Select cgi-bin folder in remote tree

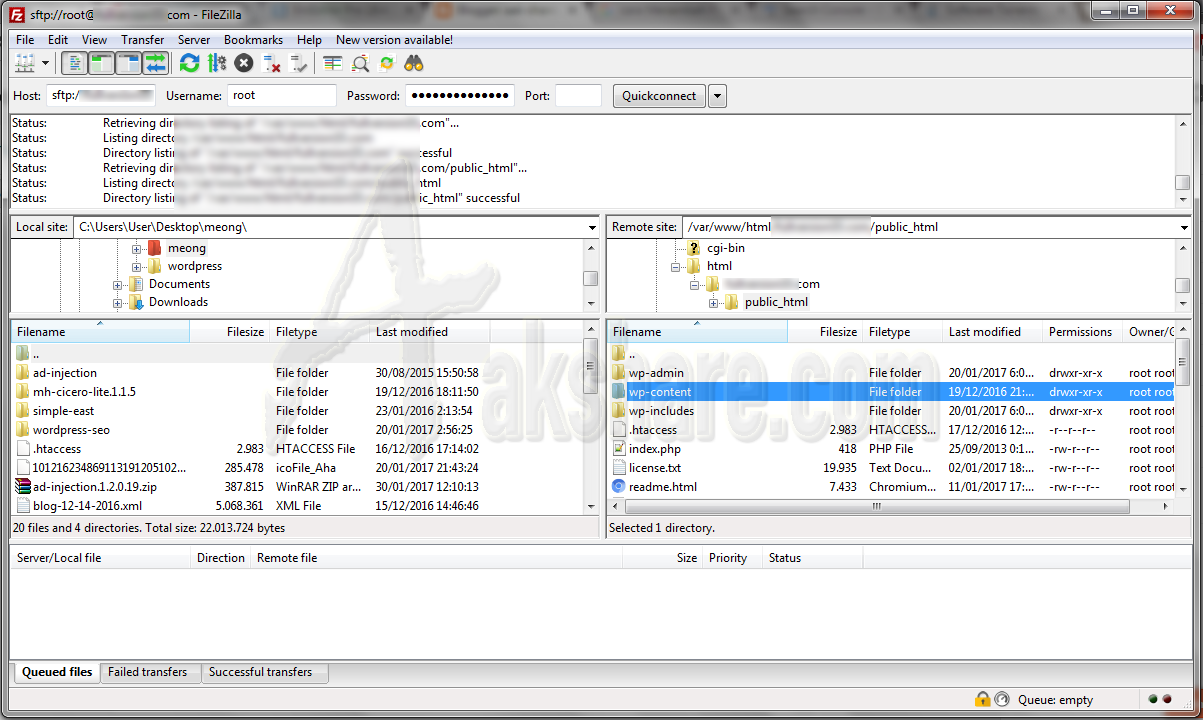point(725,248)
